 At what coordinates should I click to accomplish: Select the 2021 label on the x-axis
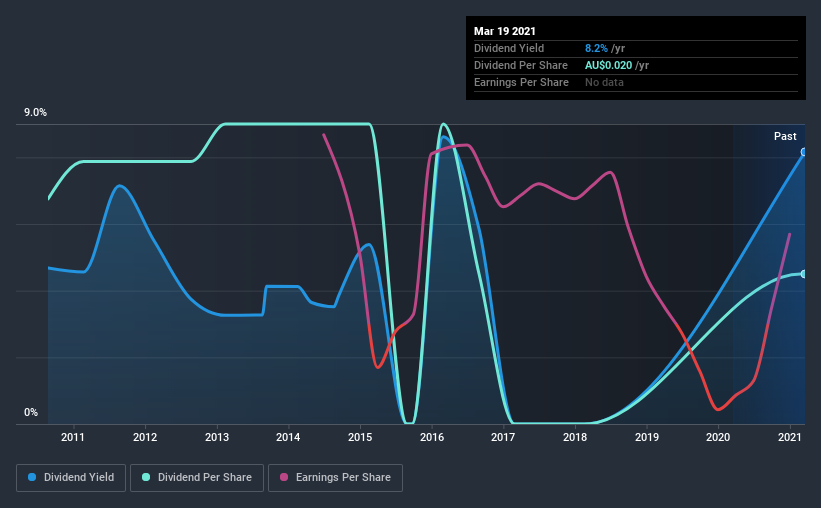tap(790, 437)
